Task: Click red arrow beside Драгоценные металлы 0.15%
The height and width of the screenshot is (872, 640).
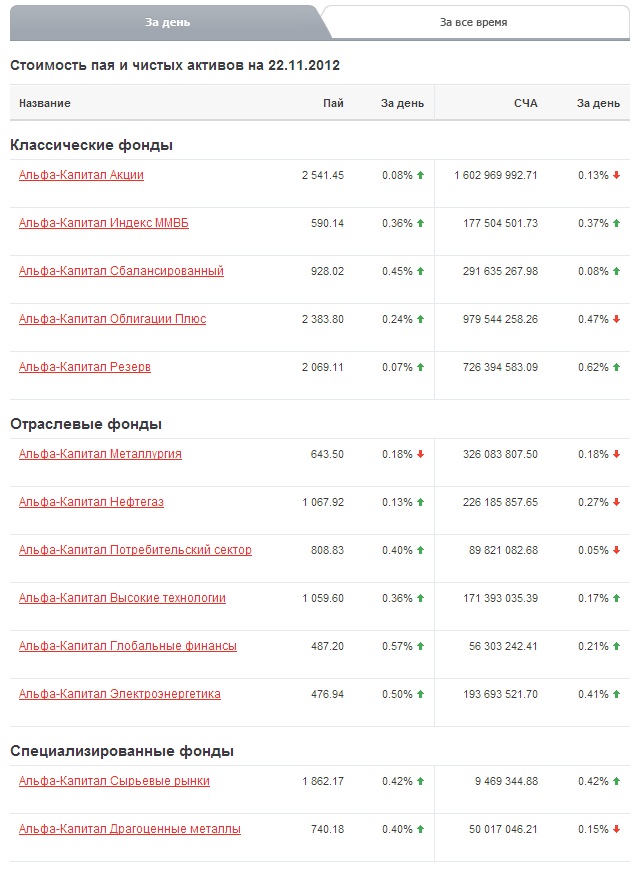Action: click(616, 829)
